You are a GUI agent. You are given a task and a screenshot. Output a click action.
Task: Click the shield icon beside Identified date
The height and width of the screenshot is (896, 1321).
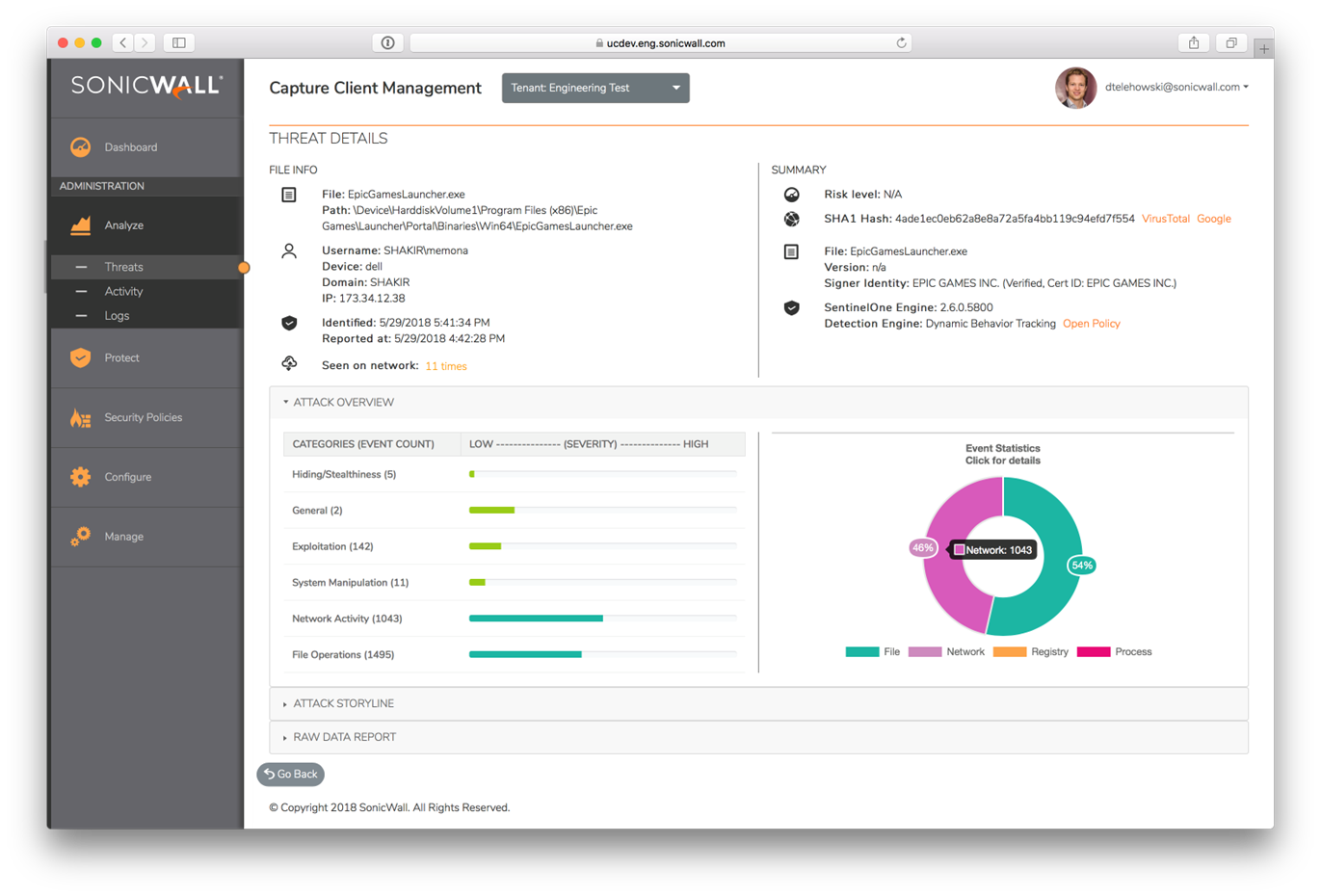point(289,323)
